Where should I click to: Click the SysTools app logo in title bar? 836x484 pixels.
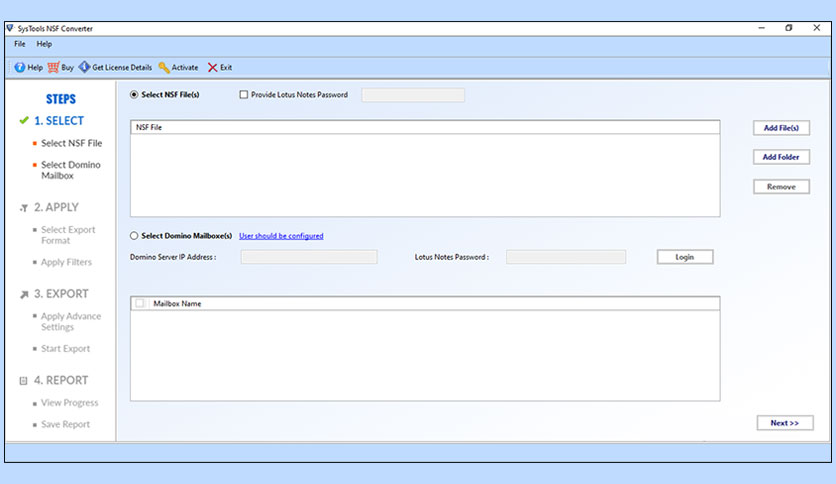(10, 28)
